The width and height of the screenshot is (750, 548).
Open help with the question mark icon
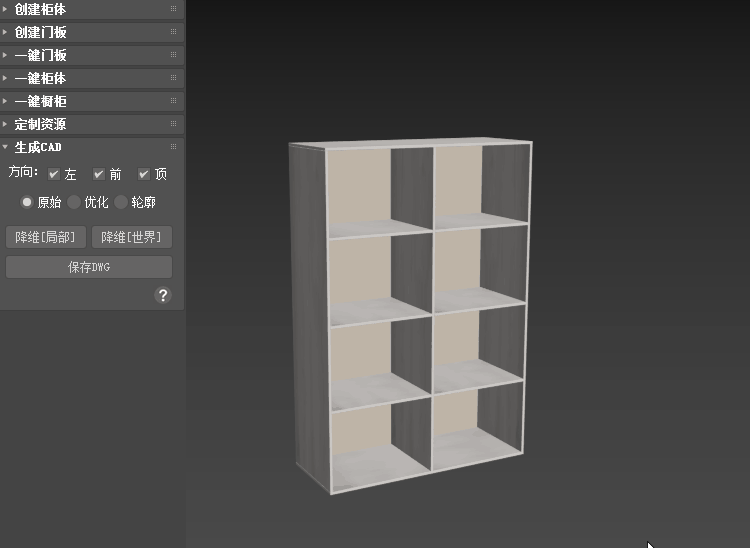tap(163, 295)
